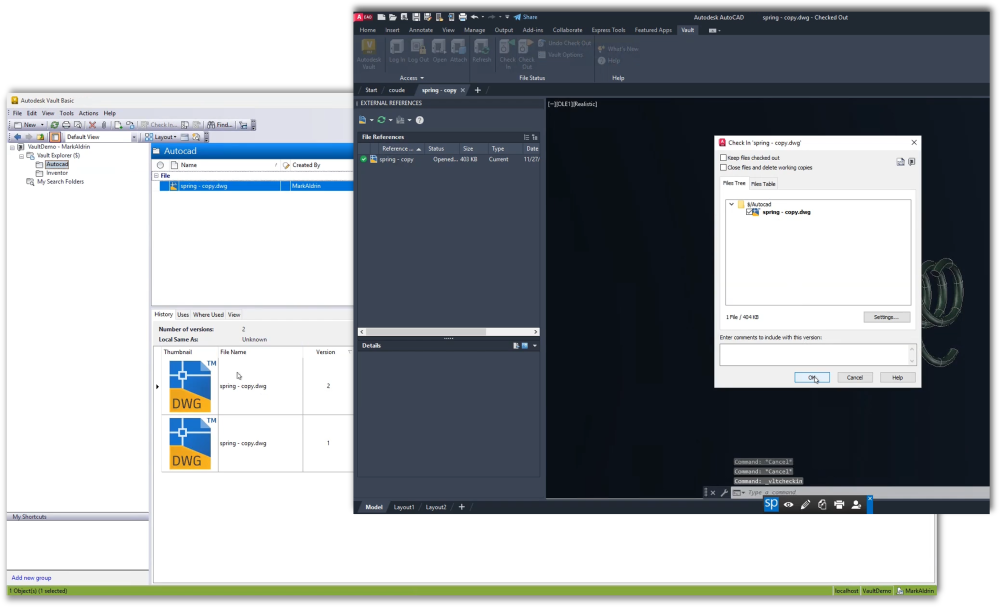This screenshot has height=607, width=1000.
Task: Open the New button dropdown arrow in Vault
Action: pos(42,125)
